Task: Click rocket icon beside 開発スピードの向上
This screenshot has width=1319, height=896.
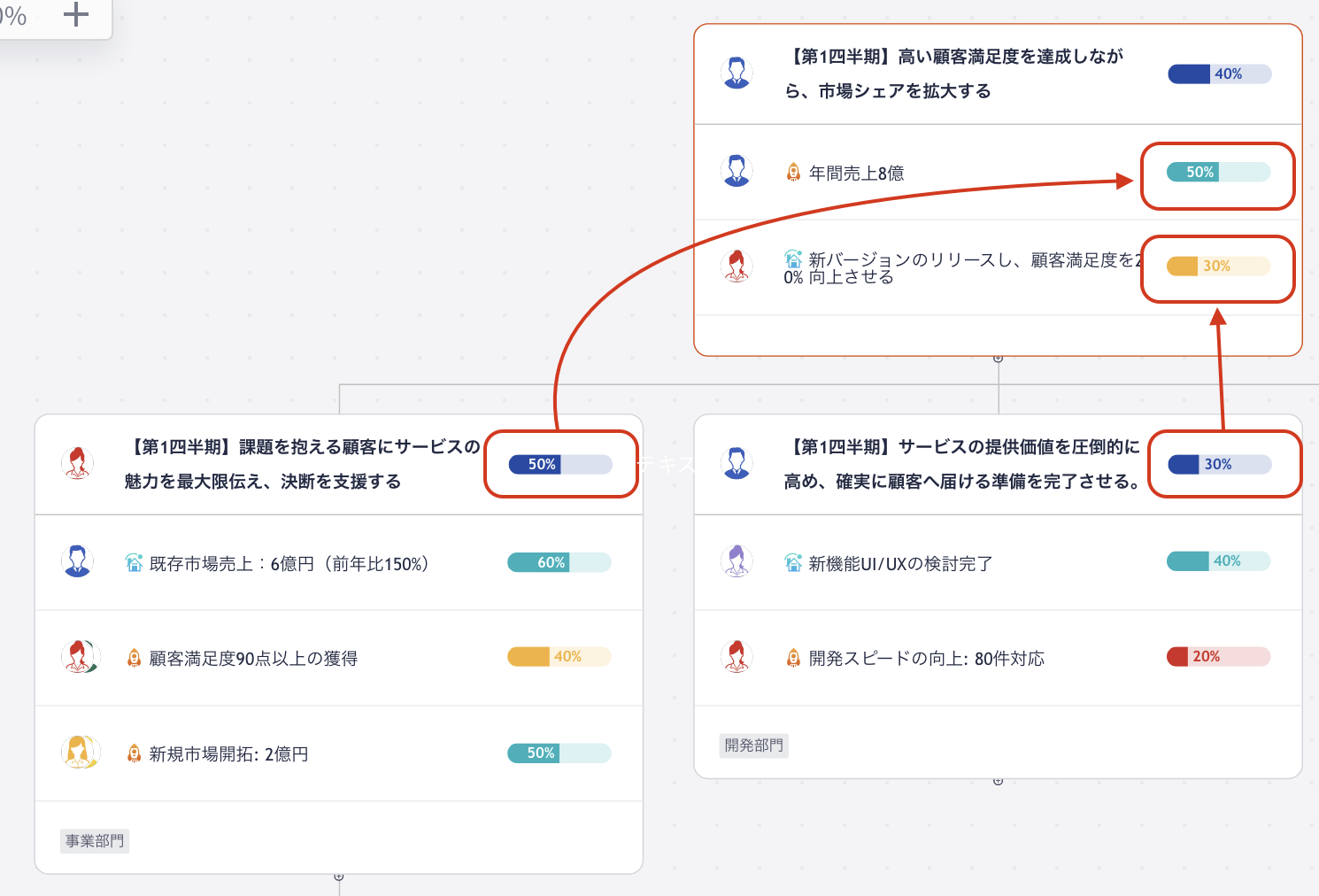Action: click(x=793, y=658)
